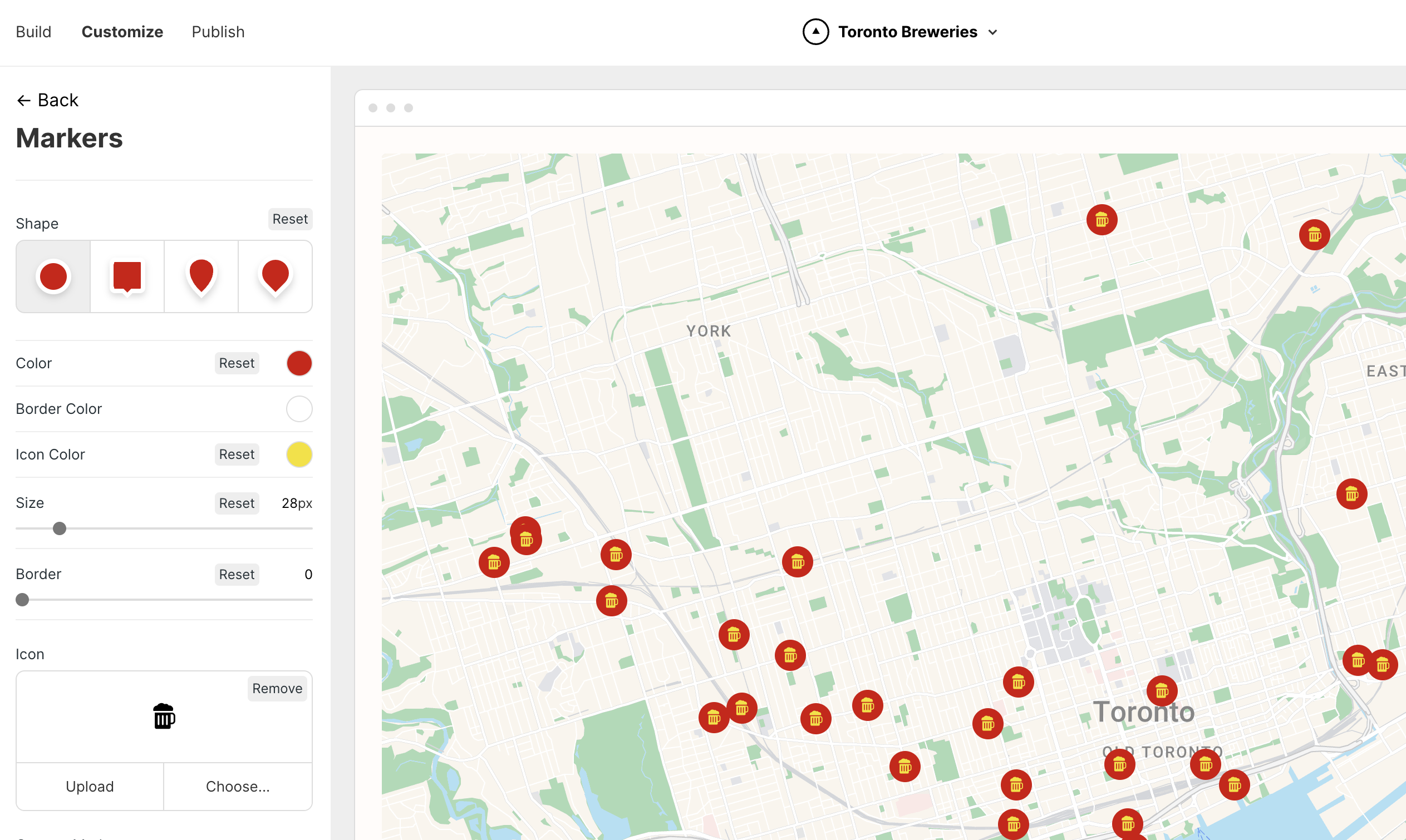Open the Toronto Breweries project dropdown
1406x840 pixels.
pos(917,32)
